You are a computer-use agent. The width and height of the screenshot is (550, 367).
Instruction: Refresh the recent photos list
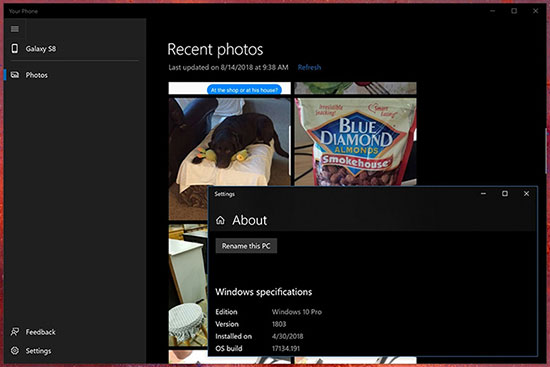[x=309, y=67]
